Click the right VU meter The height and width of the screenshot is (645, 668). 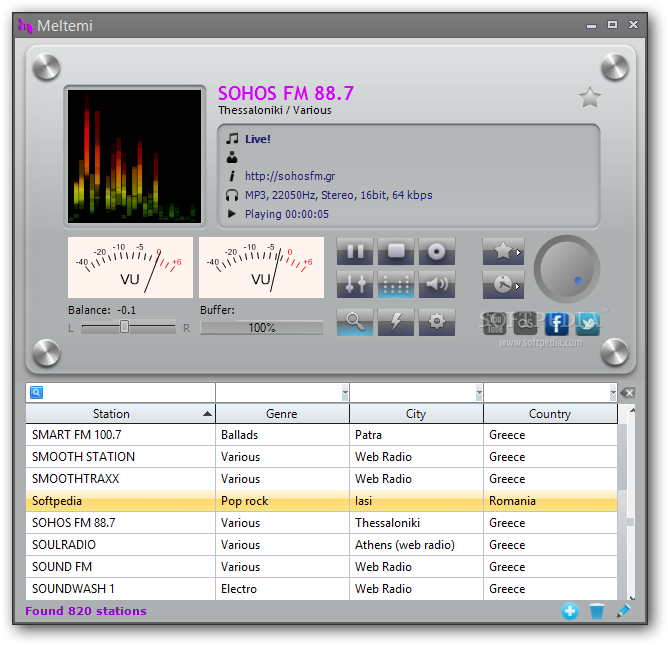pos(261,267)
